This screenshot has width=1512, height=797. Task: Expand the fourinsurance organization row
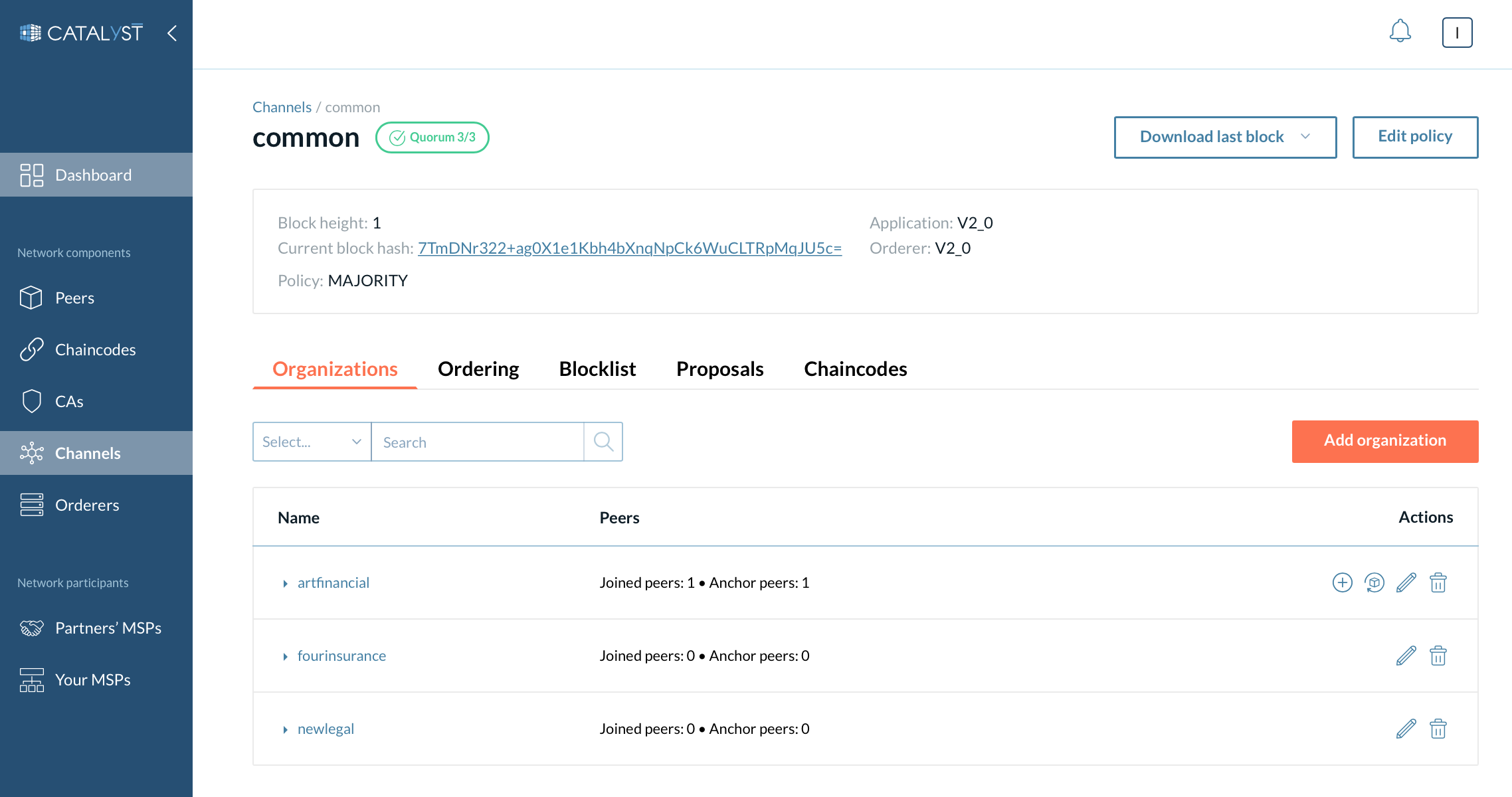pos(285,656)
